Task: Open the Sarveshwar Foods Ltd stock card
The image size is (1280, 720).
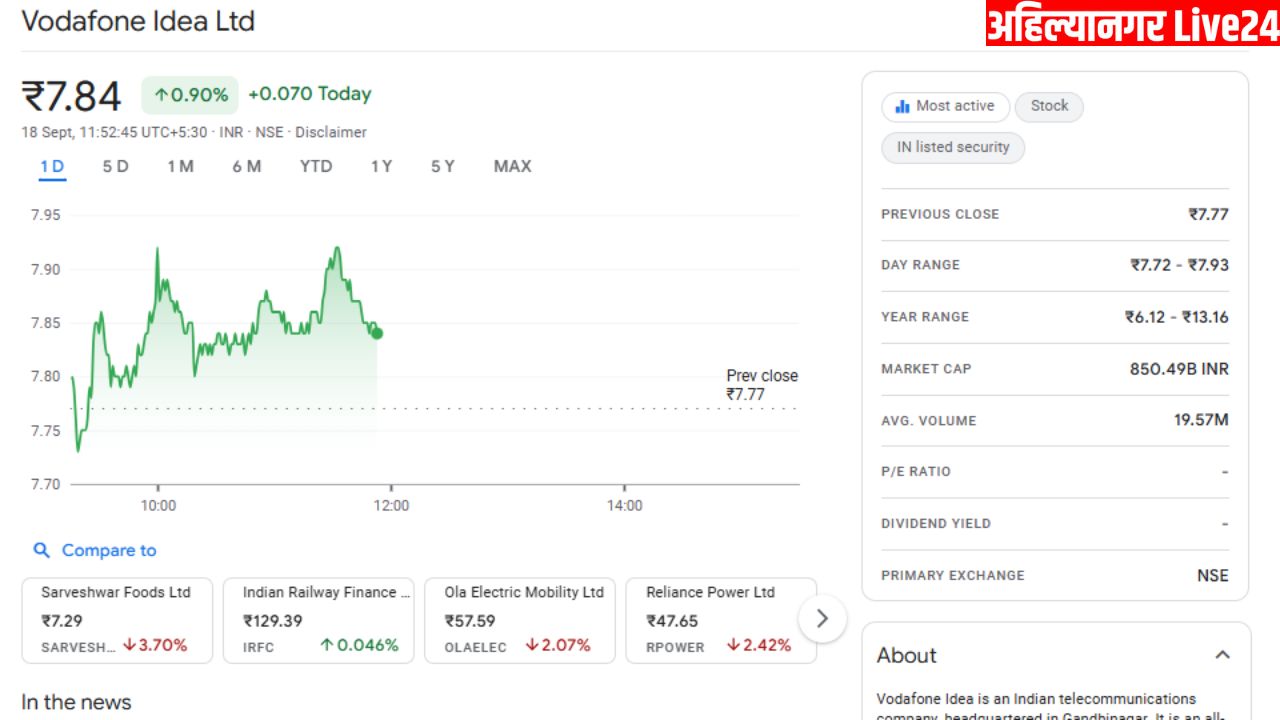Action: (x=117, y=620)
